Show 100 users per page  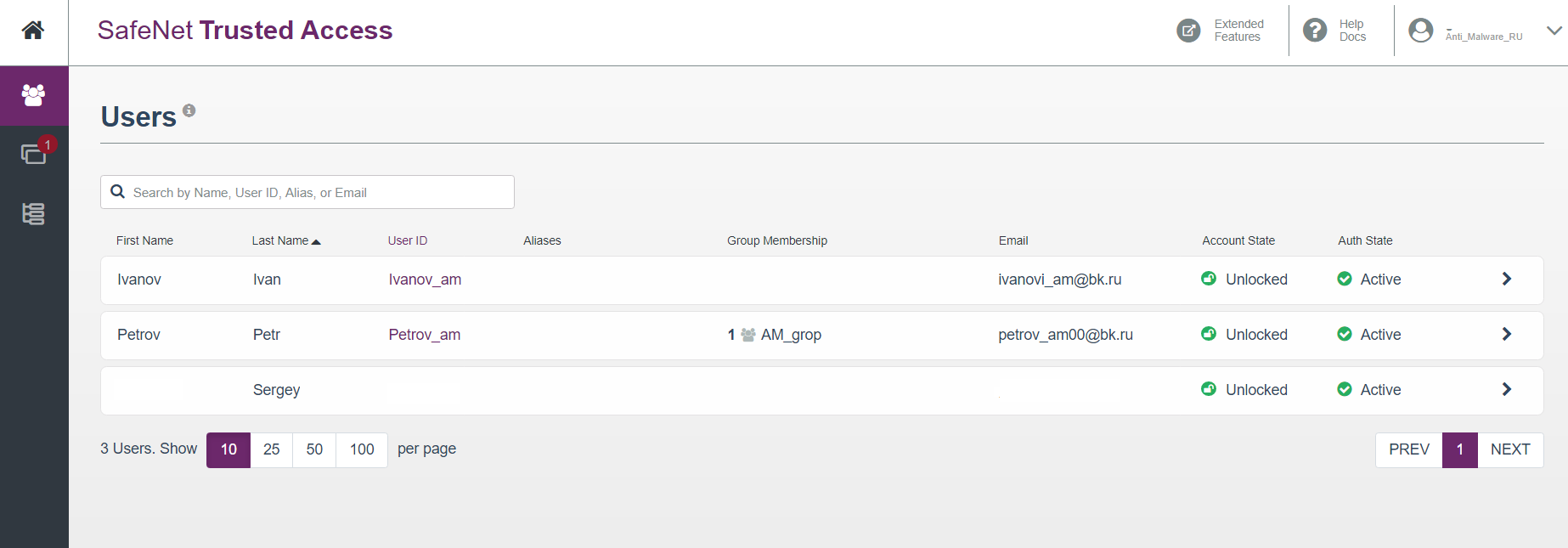point(362,449)
